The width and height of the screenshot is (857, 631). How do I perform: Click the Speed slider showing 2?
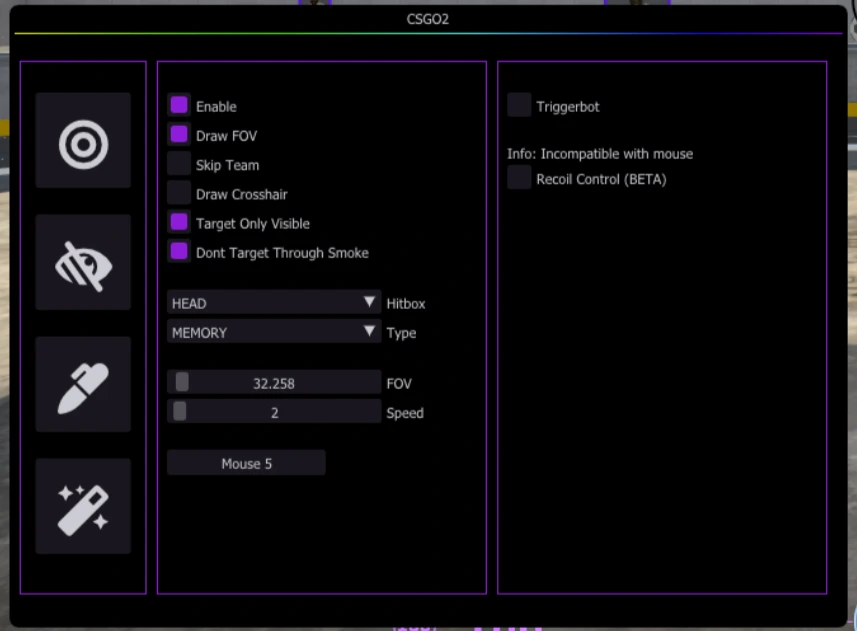coord(274,412)
